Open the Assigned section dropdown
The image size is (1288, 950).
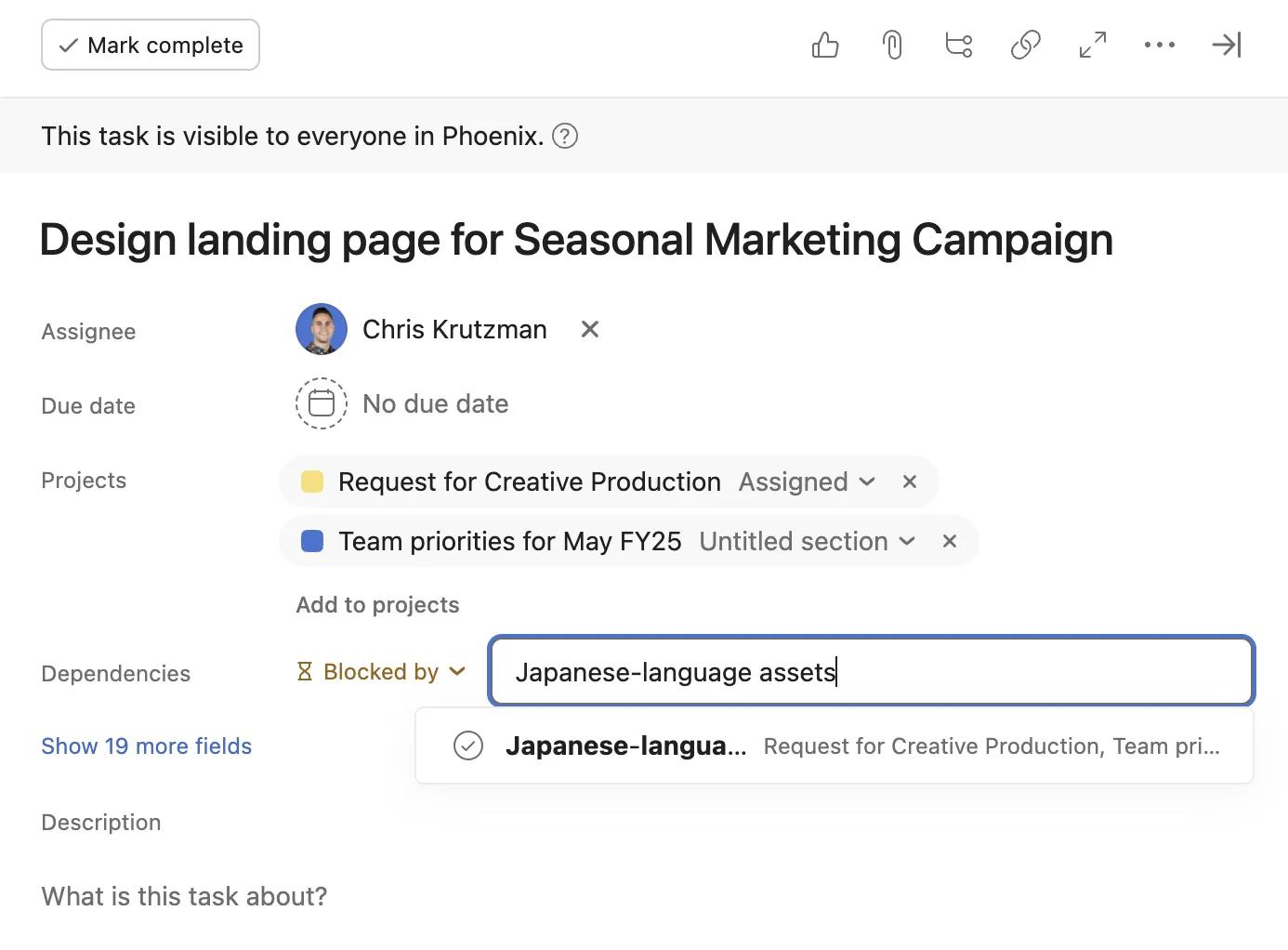[807, 482]
